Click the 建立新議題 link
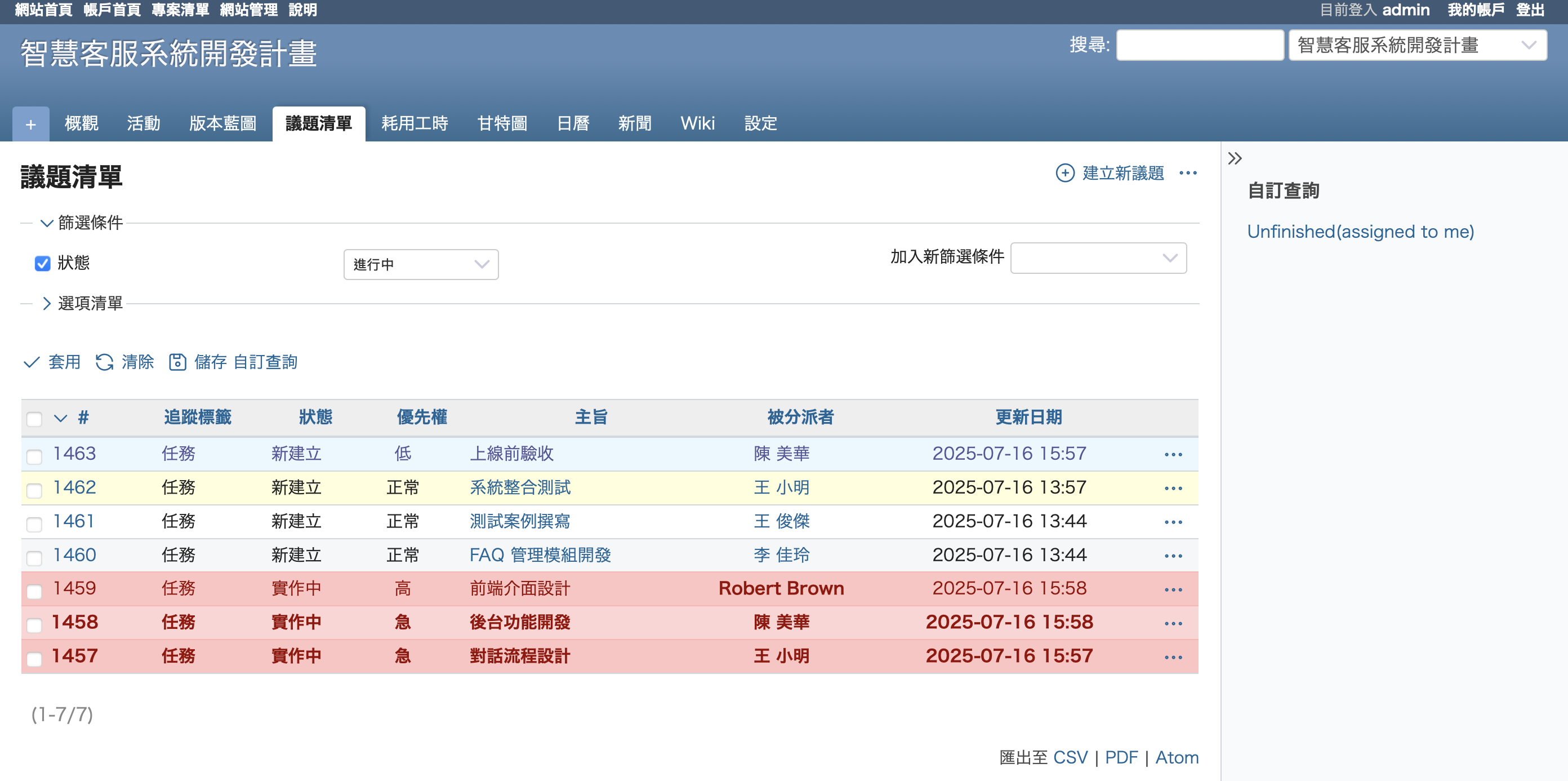The image size is (1568, 781). point(1123,173)
